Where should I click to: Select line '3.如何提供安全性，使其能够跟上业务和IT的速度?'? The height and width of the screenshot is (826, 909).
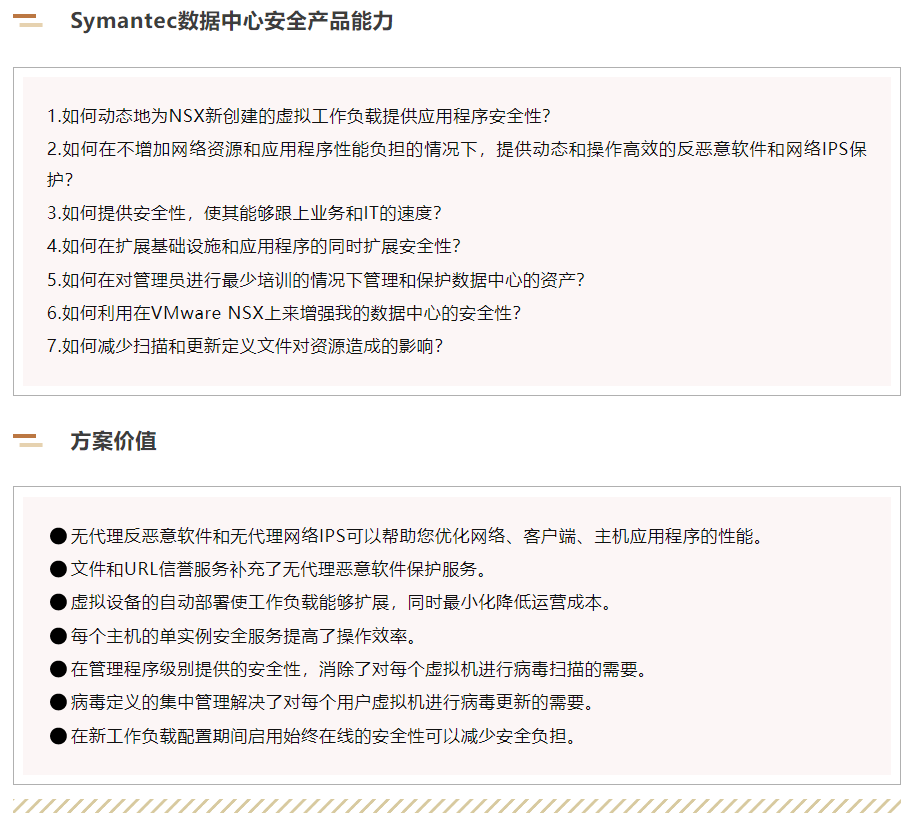[x=244, y=213]
